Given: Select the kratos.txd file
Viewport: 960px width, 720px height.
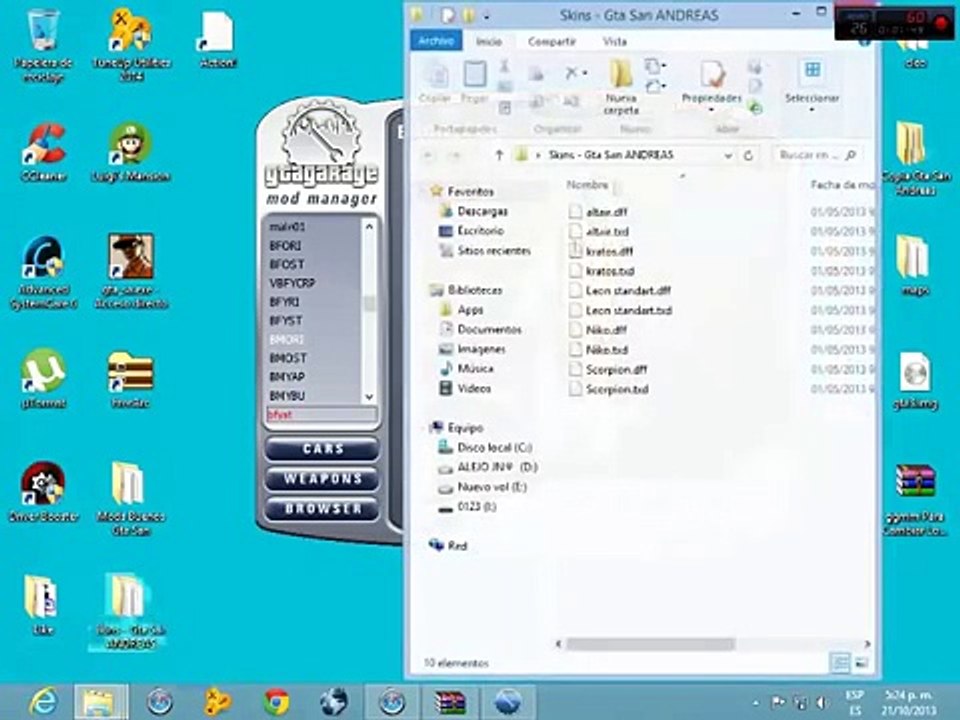Looking at the screenshot, I should click(x=610, y=271).
